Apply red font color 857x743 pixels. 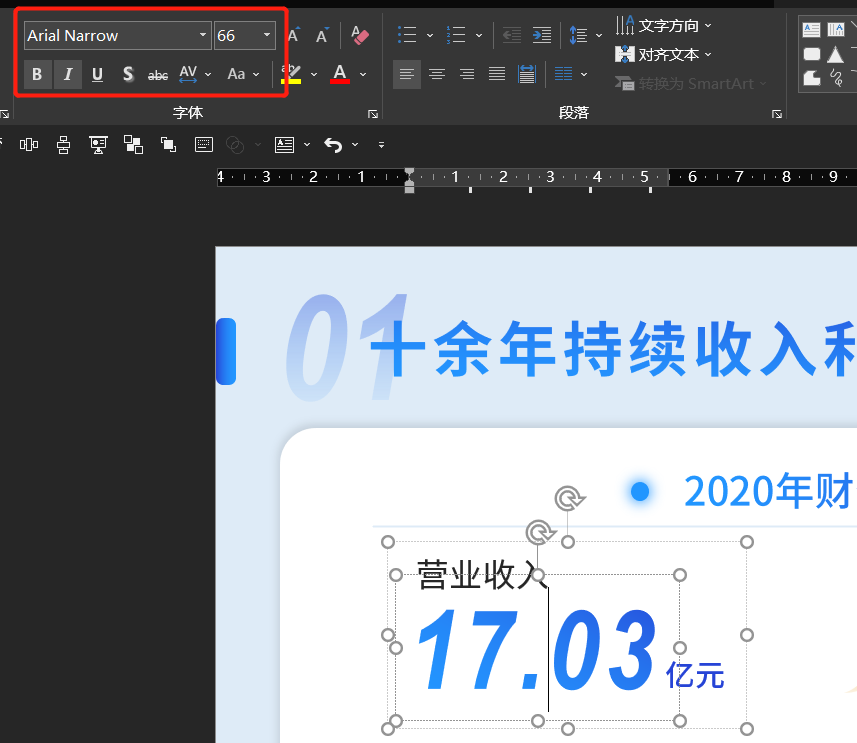340,74
